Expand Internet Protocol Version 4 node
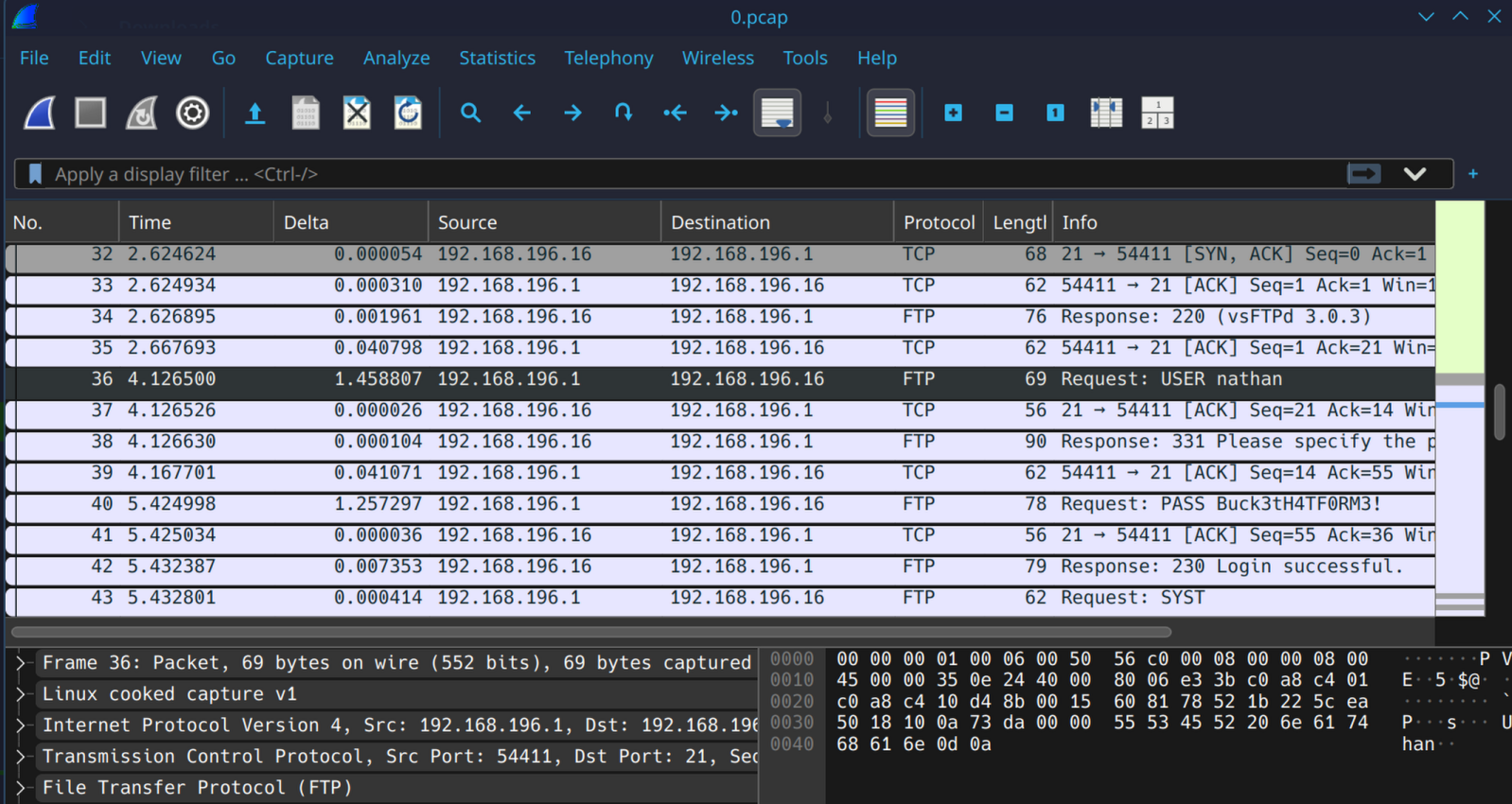Image resolution: width=1512 pixels, height=804 pixels. [20, 725]
